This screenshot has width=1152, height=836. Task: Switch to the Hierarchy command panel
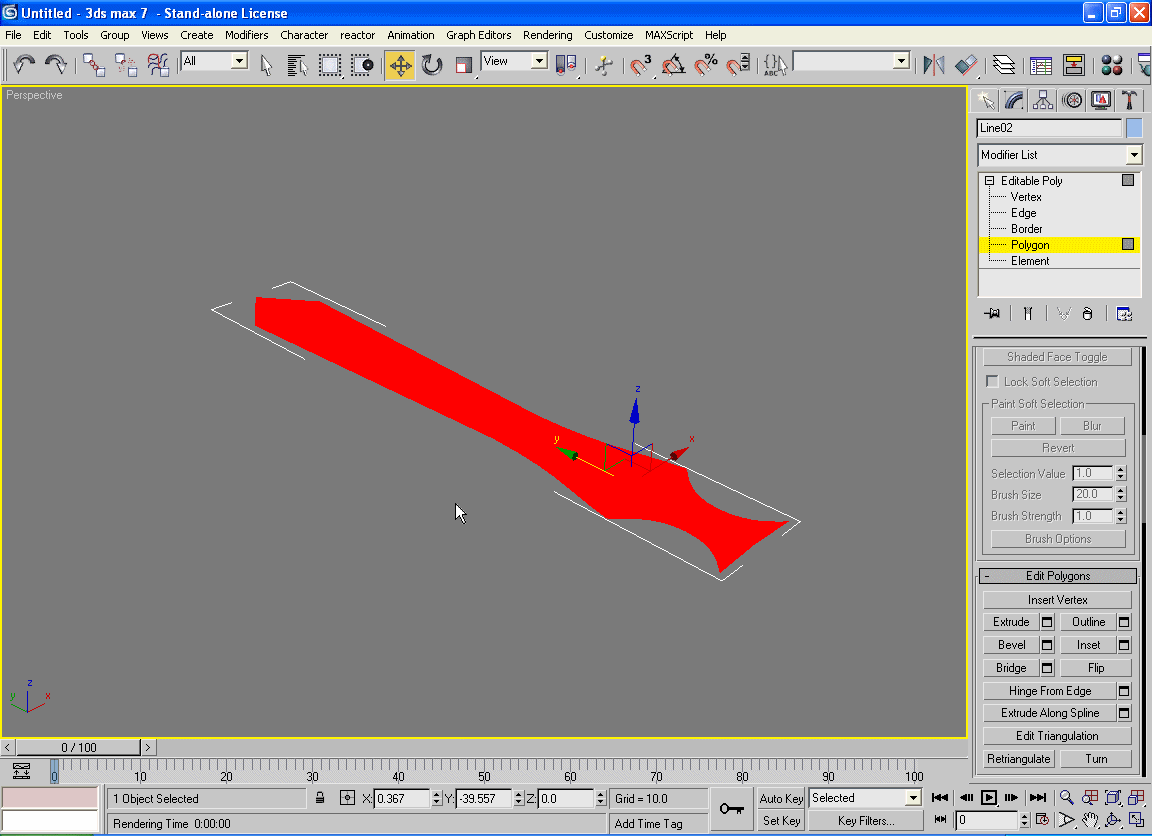point(1043,100)
